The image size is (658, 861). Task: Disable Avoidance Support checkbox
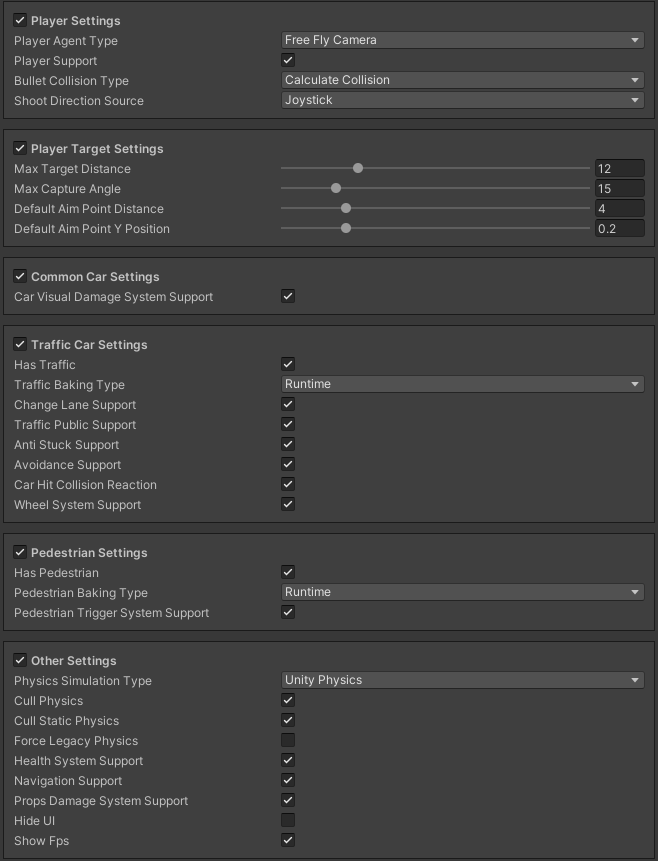tap(288, 464)
